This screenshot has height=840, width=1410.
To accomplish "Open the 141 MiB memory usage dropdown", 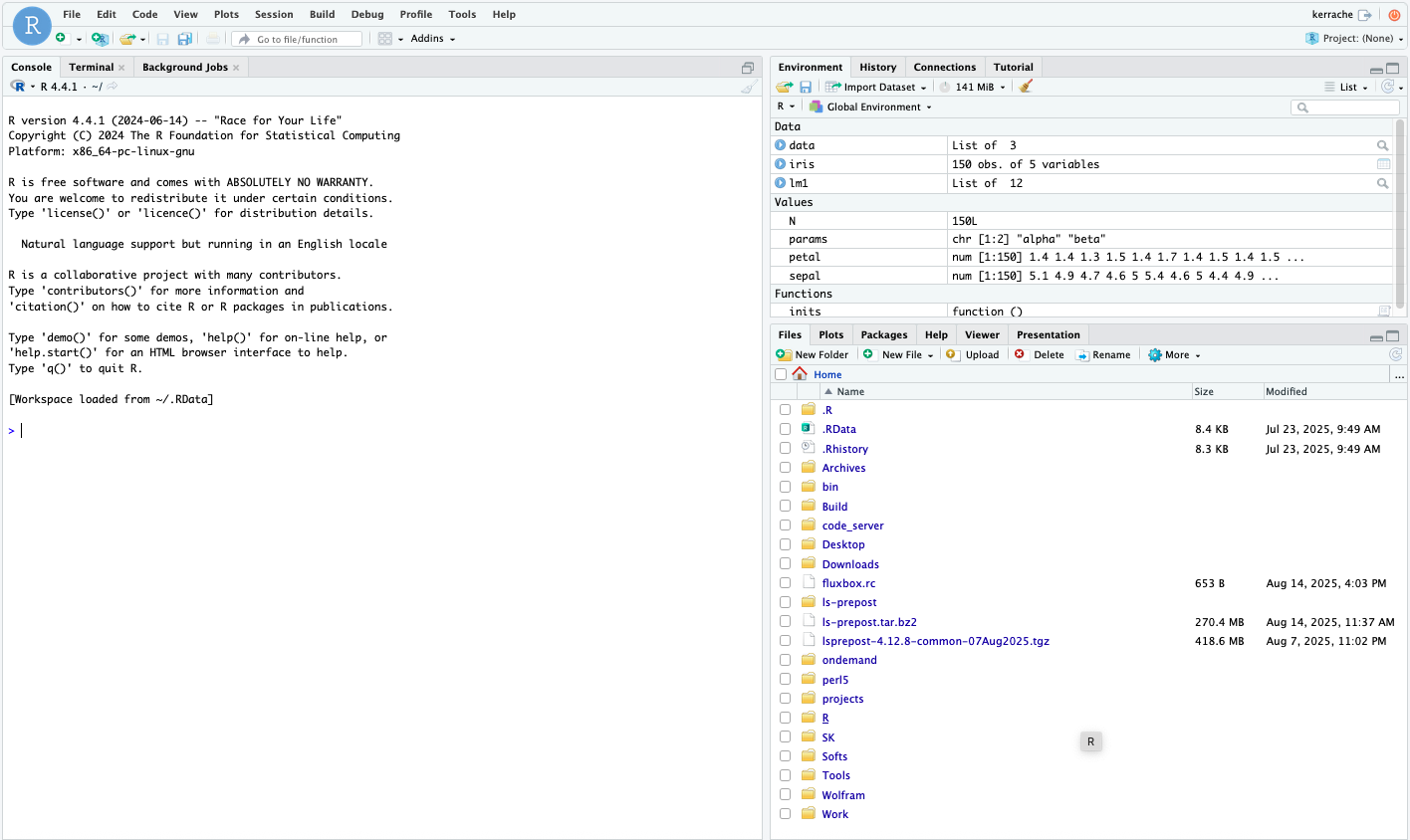I will 981,87.
